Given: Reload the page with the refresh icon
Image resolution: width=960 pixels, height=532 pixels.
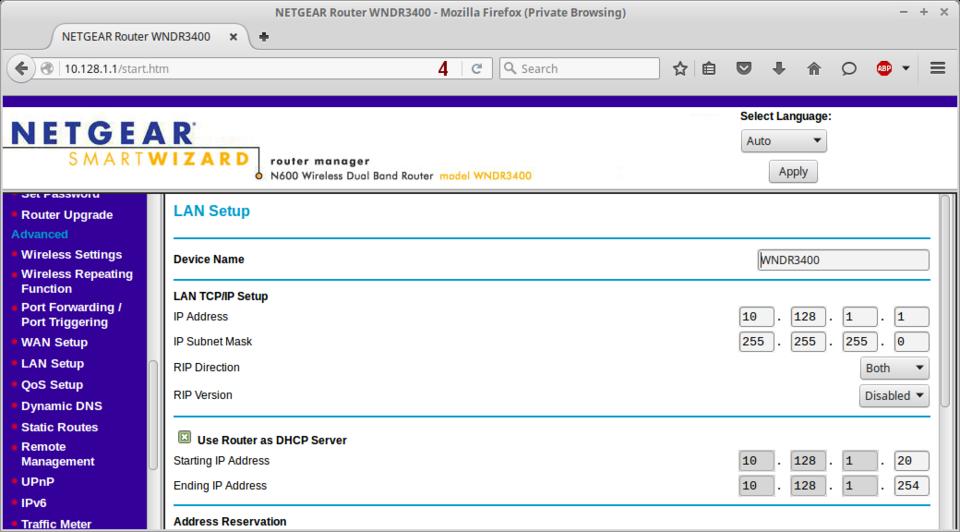Looking at the screenshot, I should coord(476,68).
